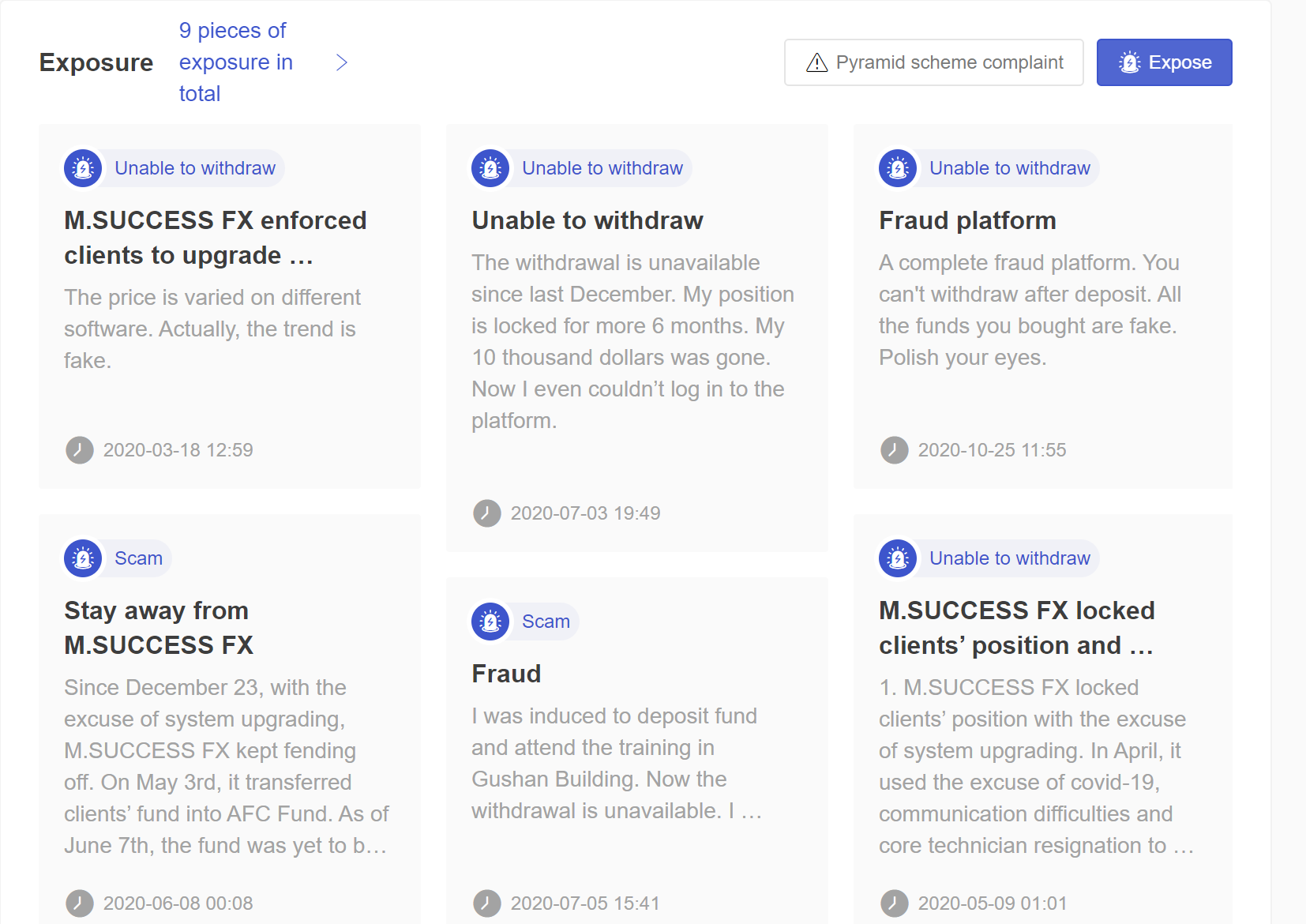Open 'M.SUCCESS FX enforced clients to upgrade' title
This screenshot has width=1306, height=924.
point(216,238)
